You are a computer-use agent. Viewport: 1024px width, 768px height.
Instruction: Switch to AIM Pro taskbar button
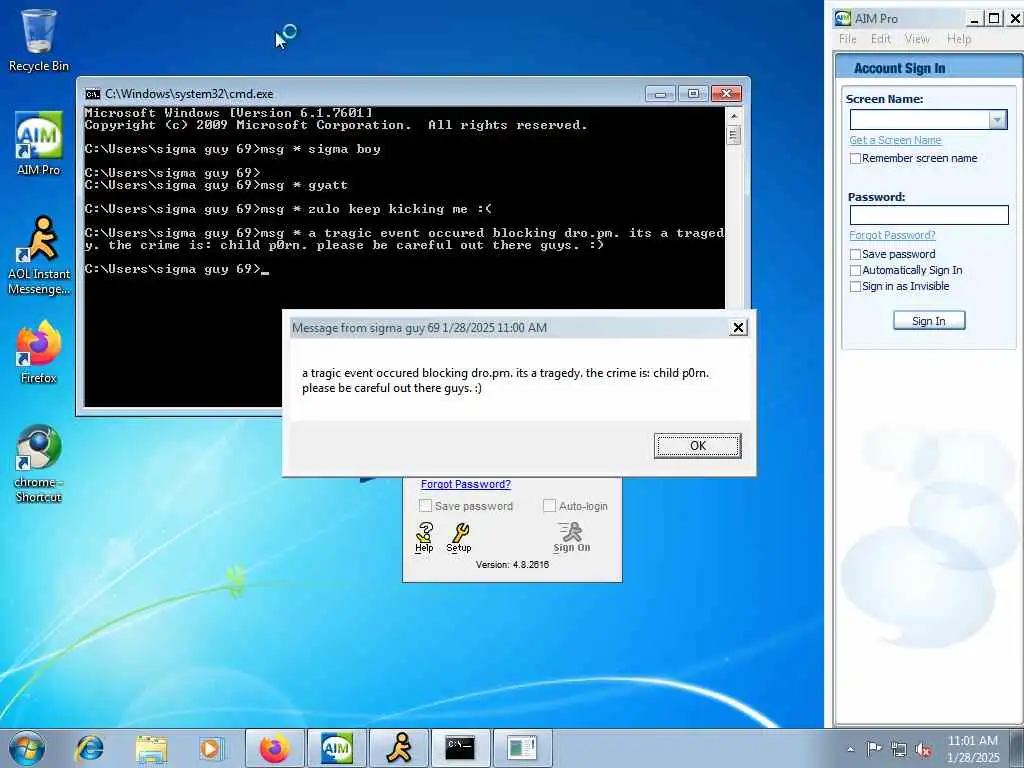coord(337,748)
